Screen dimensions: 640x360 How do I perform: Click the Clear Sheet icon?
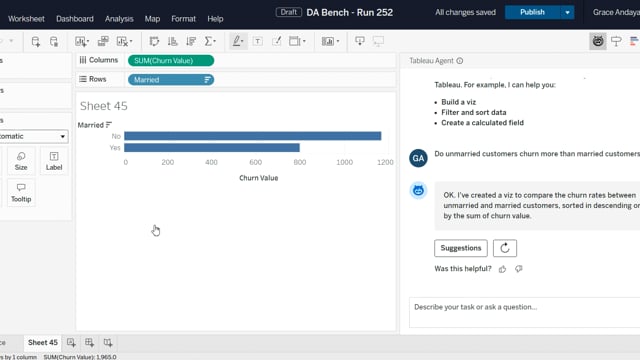[x=124, y=41]
